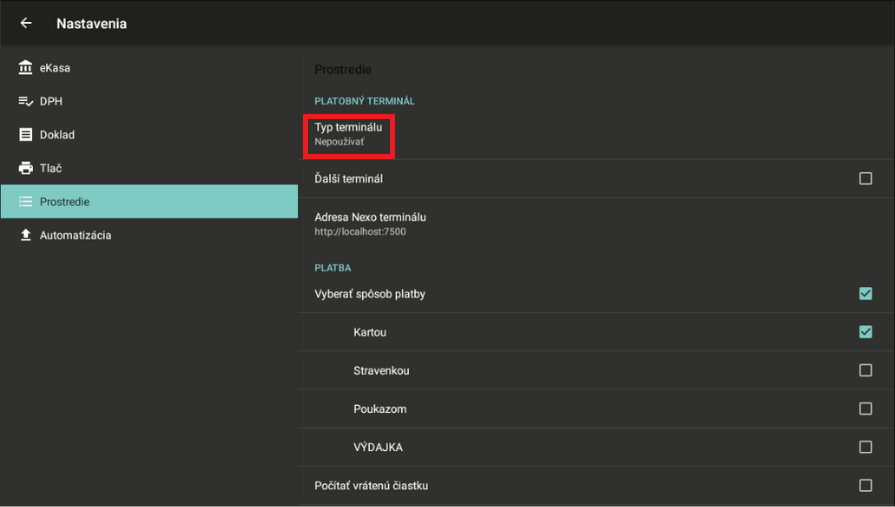Uncheck the Vyberať spôsob platby checkbox
The height and width of the screenshot is (507, 895).
point(865,294)
